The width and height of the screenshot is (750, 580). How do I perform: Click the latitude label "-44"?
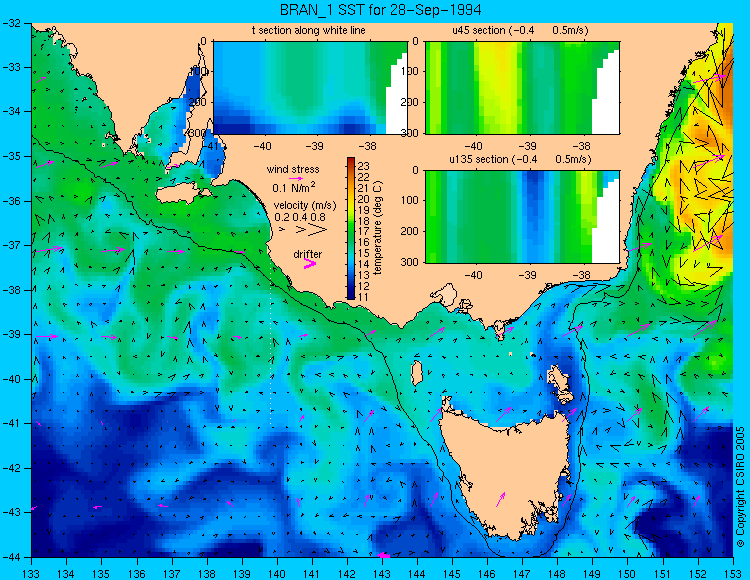tap(11, 557)
